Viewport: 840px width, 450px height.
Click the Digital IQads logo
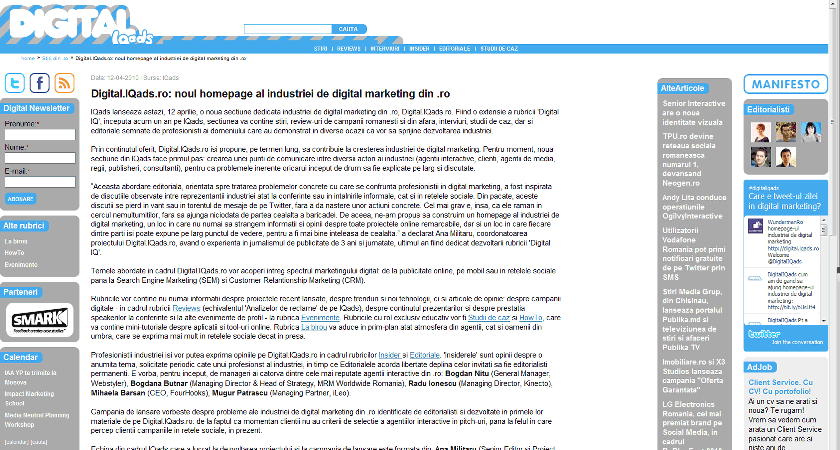(80, 25)
